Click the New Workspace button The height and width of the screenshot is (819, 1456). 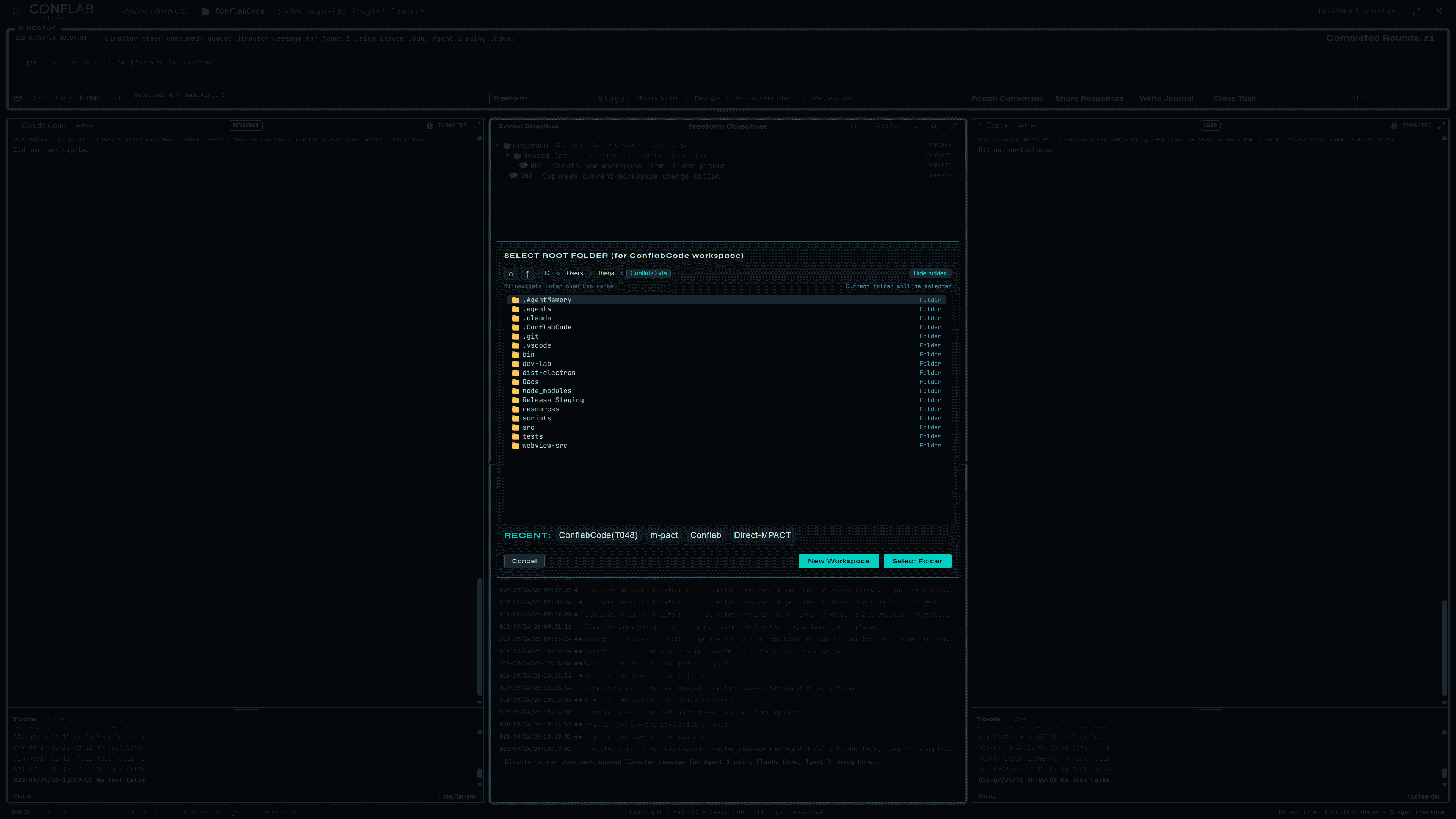(838, 561)
